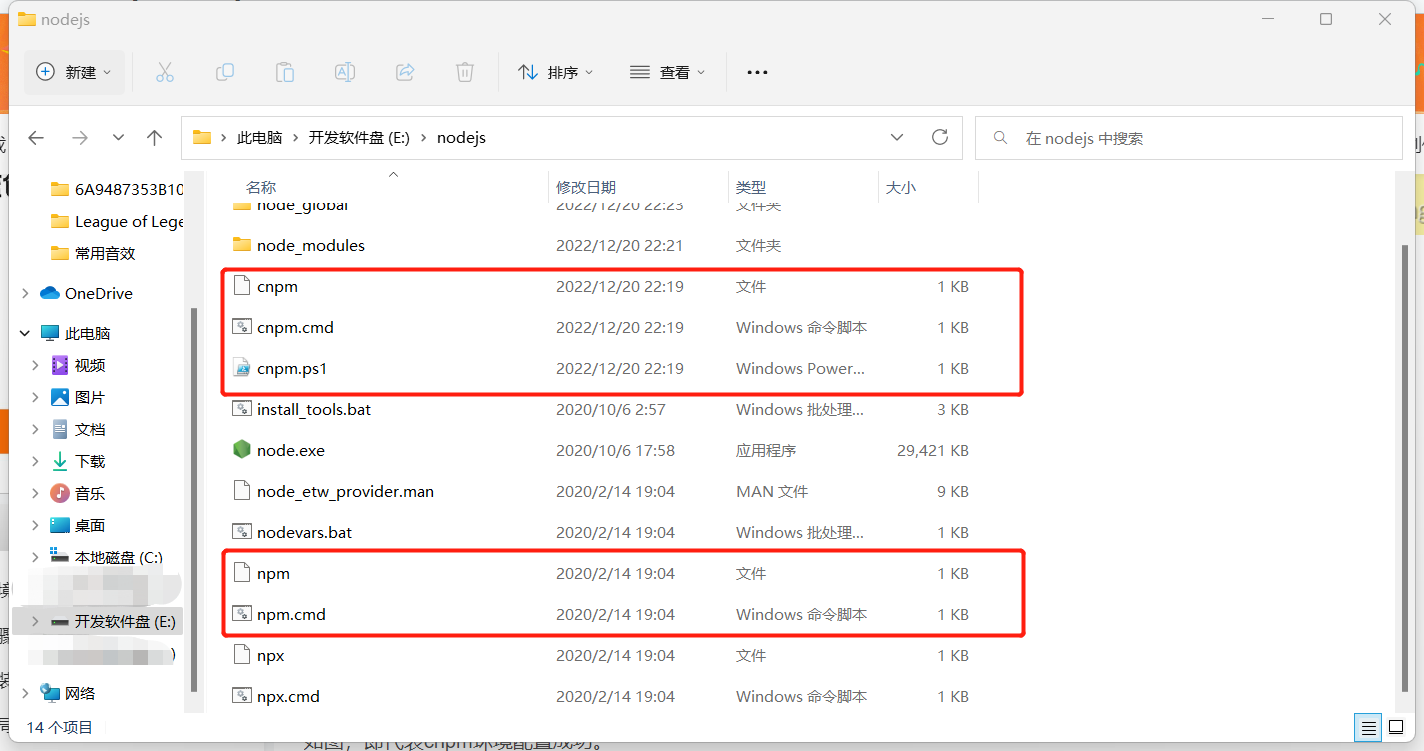This screenshot has width=1424, height=751.
Task: Click the Share icon in toolbar
Action: [x=405, y=72]
